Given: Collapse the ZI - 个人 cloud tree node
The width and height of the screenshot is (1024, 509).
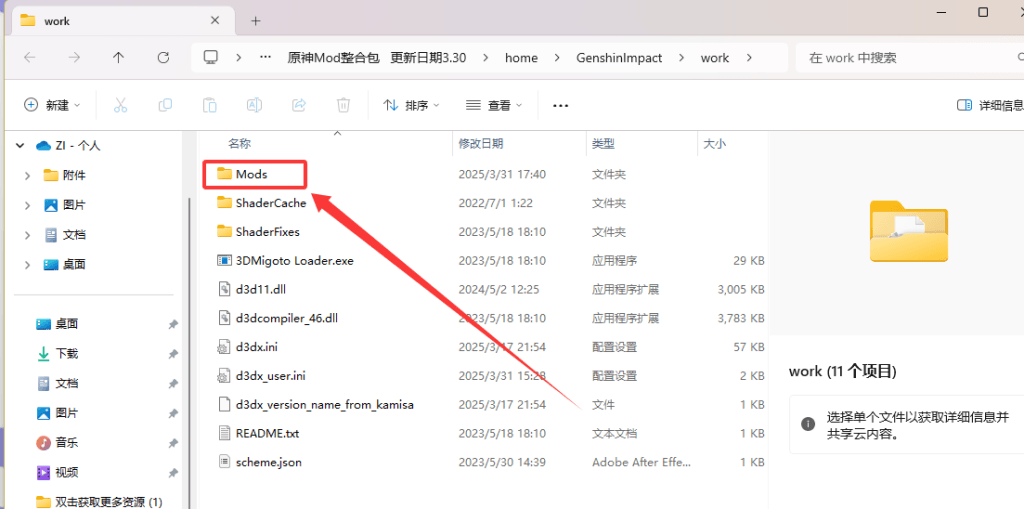Looking at the screenshot, I should pos(19,146).
